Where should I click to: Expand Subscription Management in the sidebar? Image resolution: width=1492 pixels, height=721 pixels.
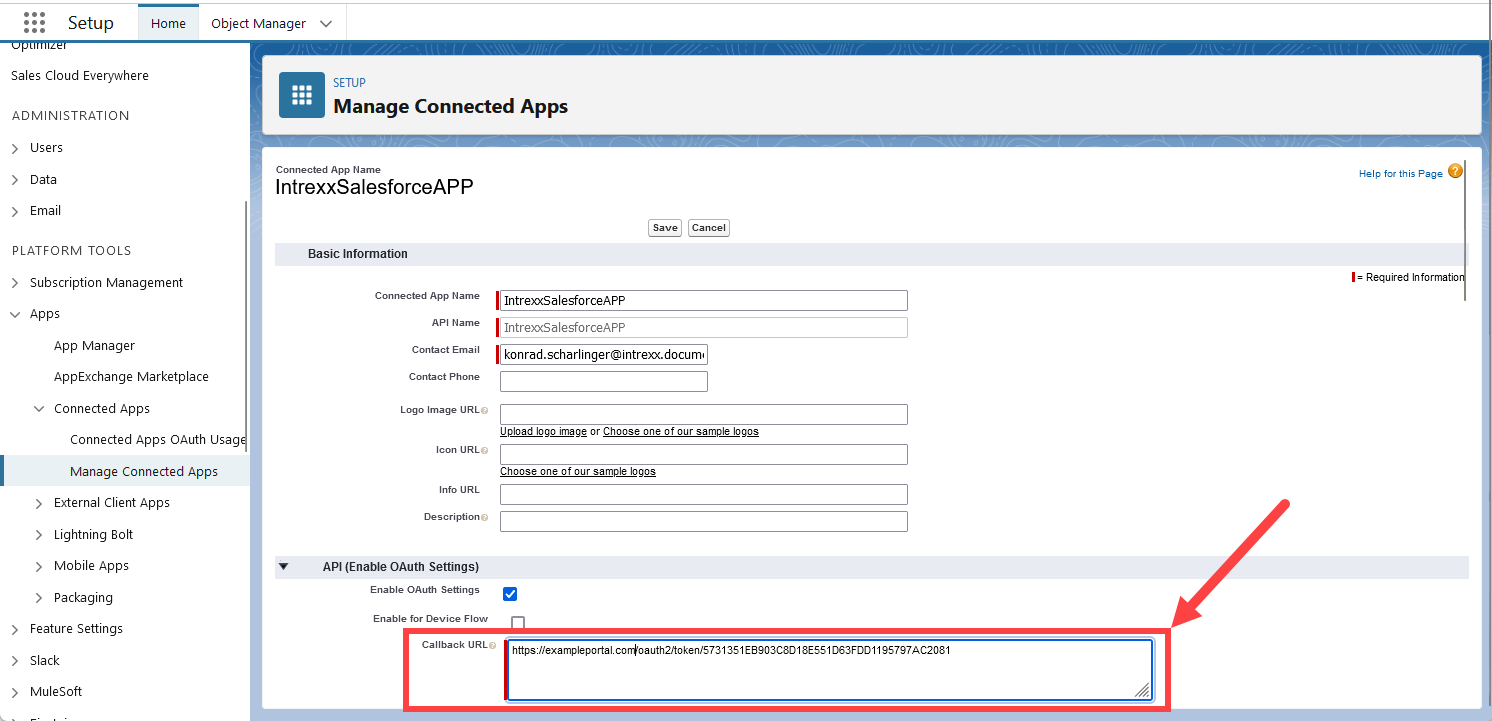click(x=15, y=283)
